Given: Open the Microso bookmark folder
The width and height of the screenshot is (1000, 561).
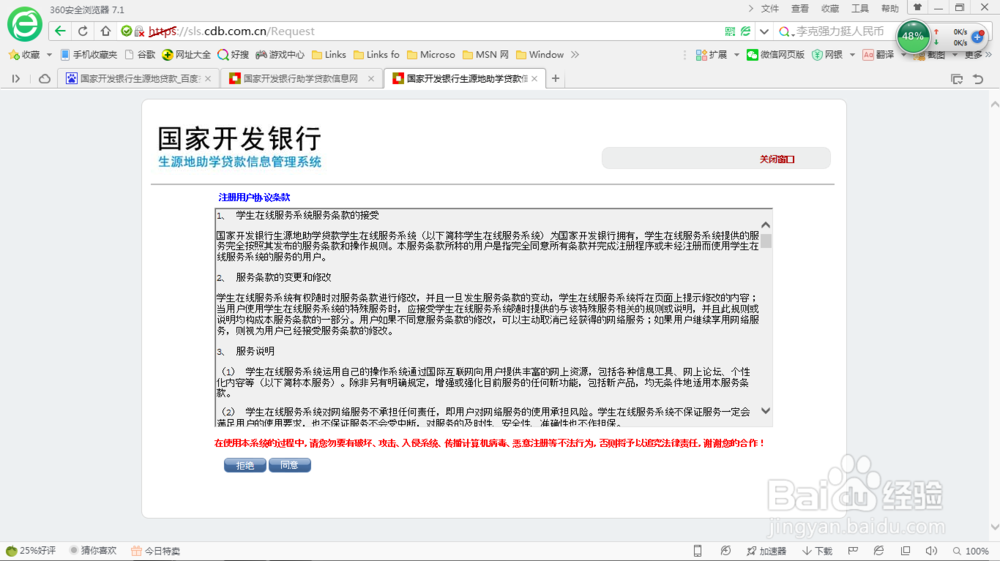Looking at the screenshot, I should coord(431,55).
